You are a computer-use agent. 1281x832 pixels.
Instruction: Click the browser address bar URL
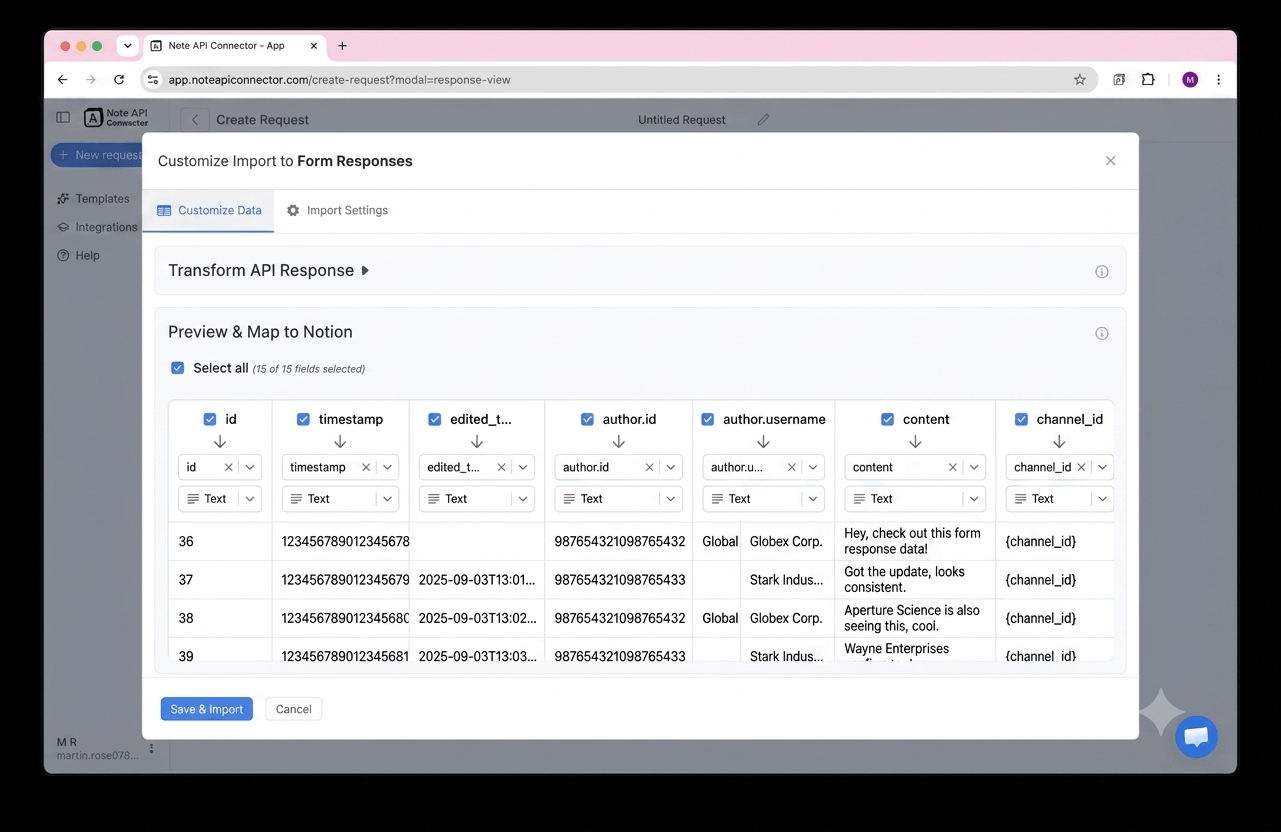point(340,80)
